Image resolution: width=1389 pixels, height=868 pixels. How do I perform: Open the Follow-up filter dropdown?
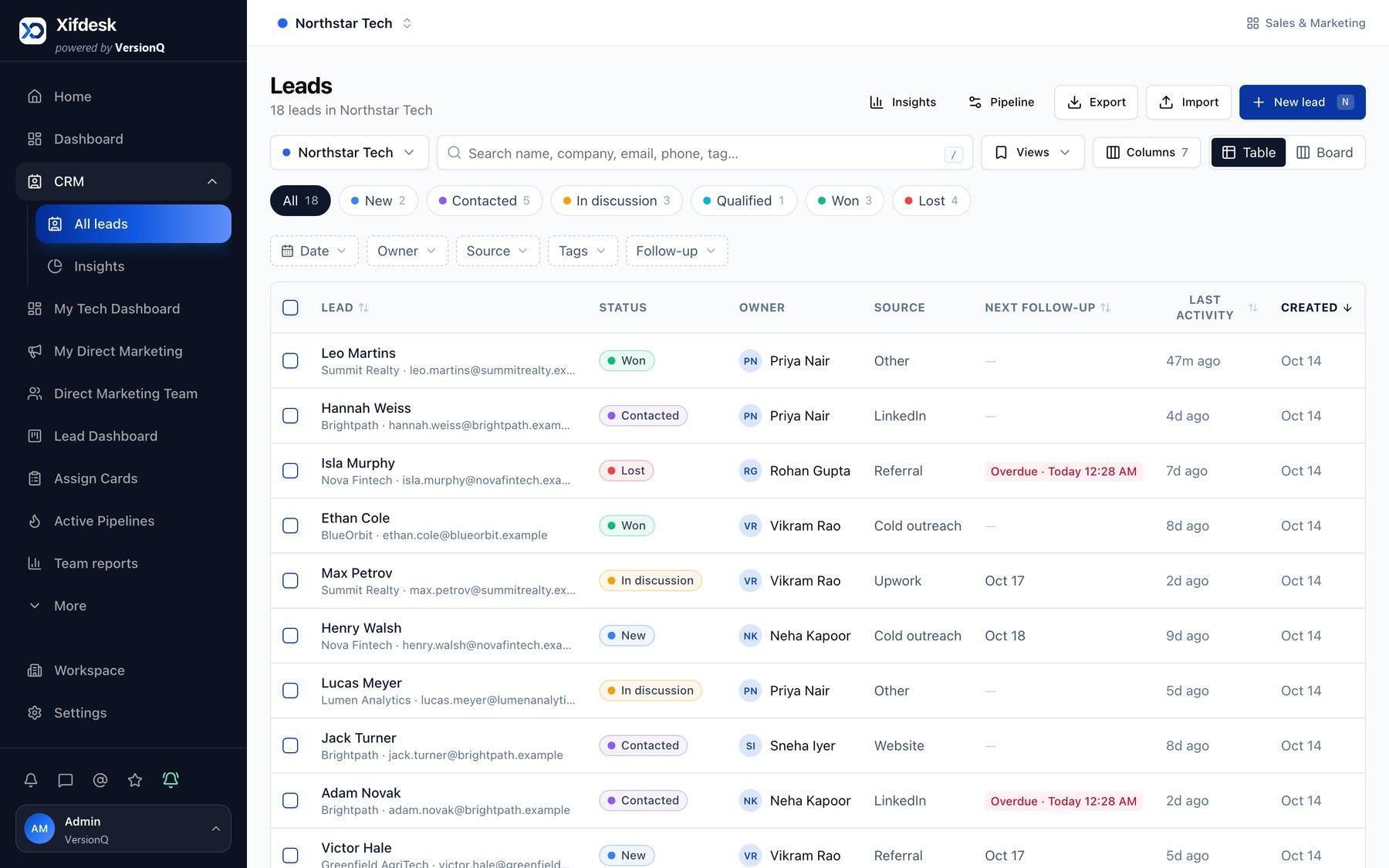coord(677,251)
